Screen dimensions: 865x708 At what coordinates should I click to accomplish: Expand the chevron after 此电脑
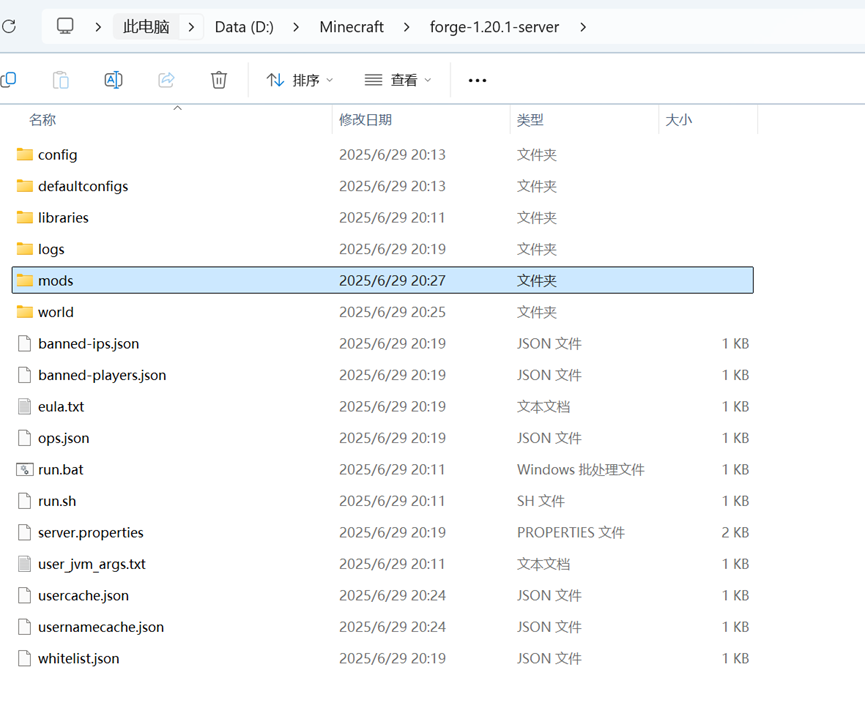(x=191, y=27)
